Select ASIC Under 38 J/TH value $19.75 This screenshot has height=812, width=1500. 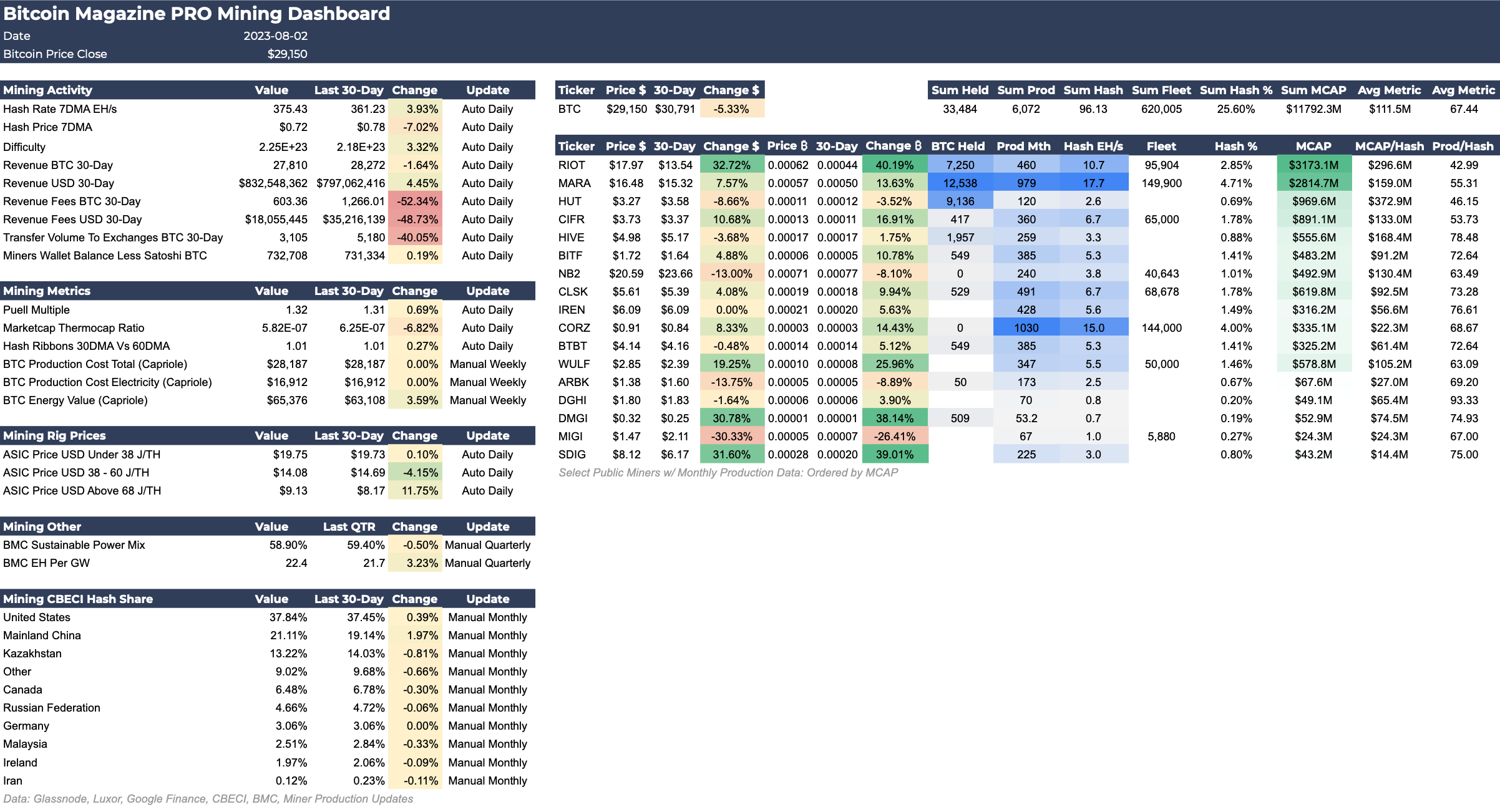pyautogui.click(x=290, y=455)
